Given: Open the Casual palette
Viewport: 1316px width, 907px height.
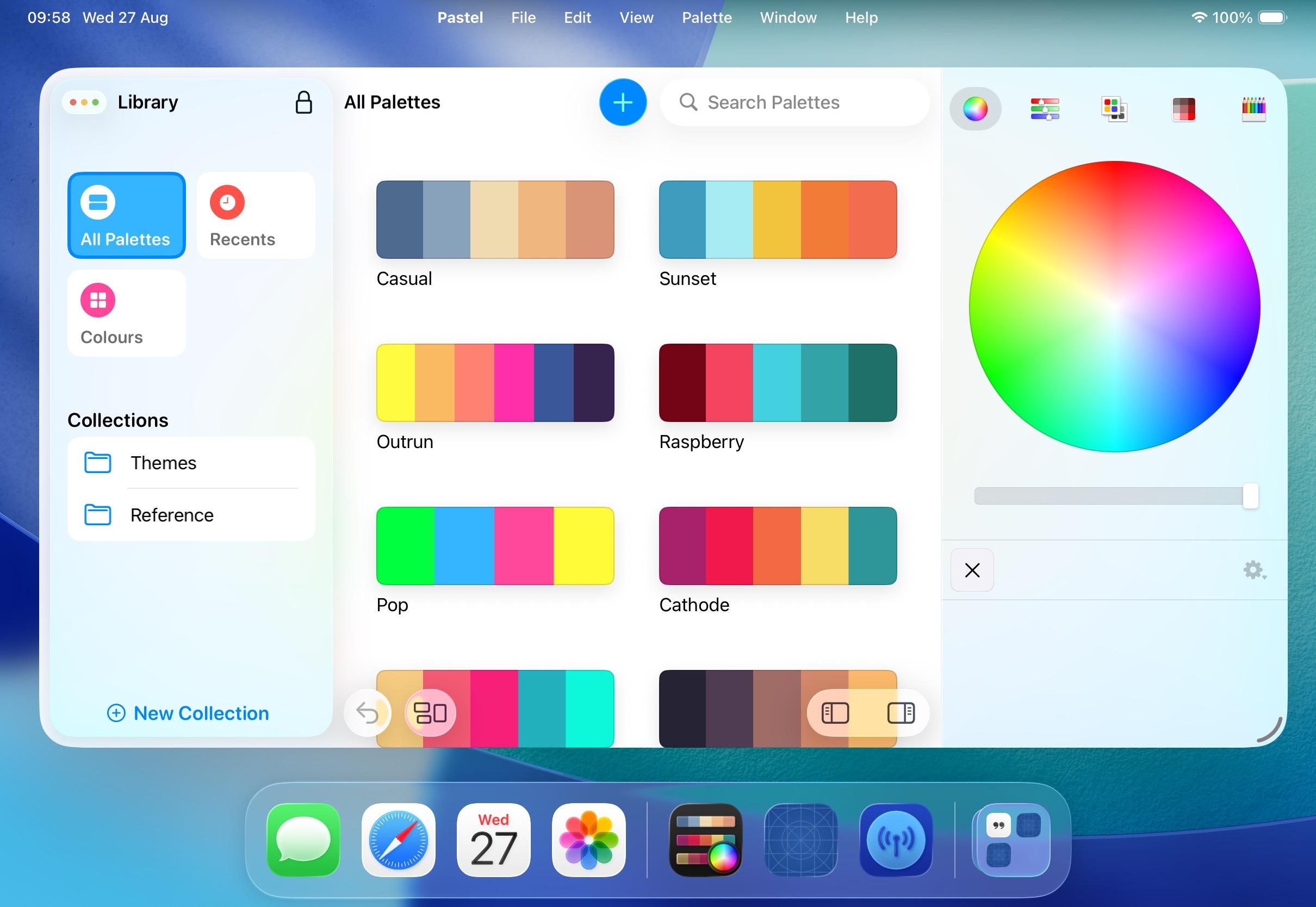Looking at the screenshot, I should tap(495, 219).
